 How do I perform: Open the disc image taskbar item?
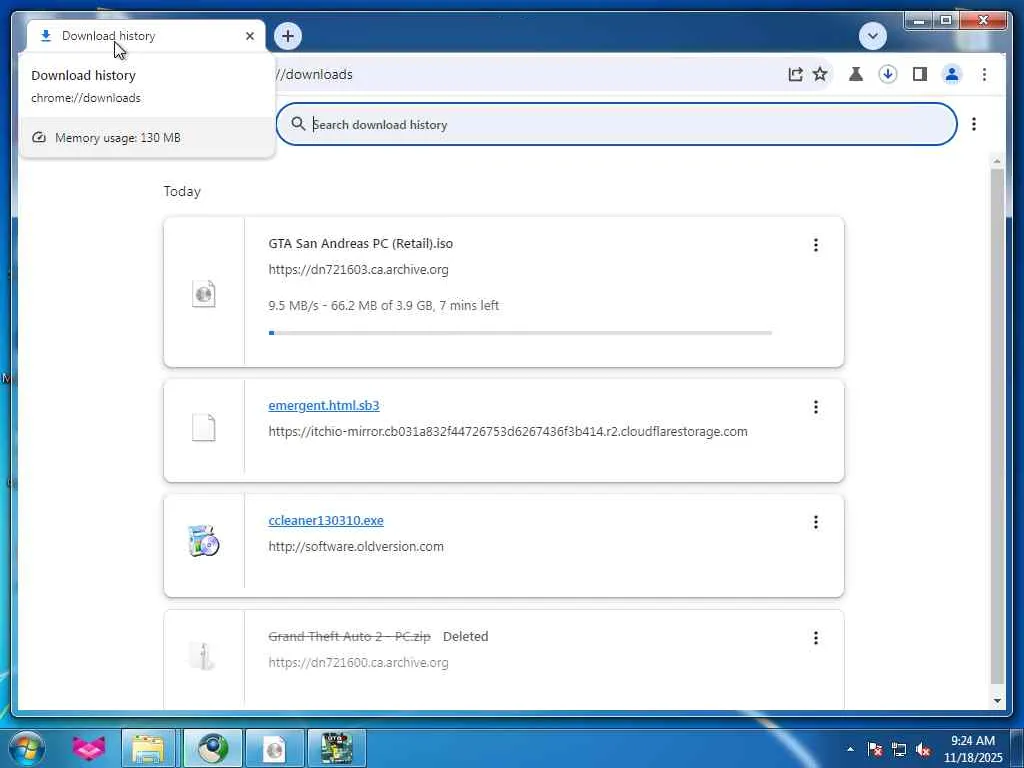click(x=274, y=748)
